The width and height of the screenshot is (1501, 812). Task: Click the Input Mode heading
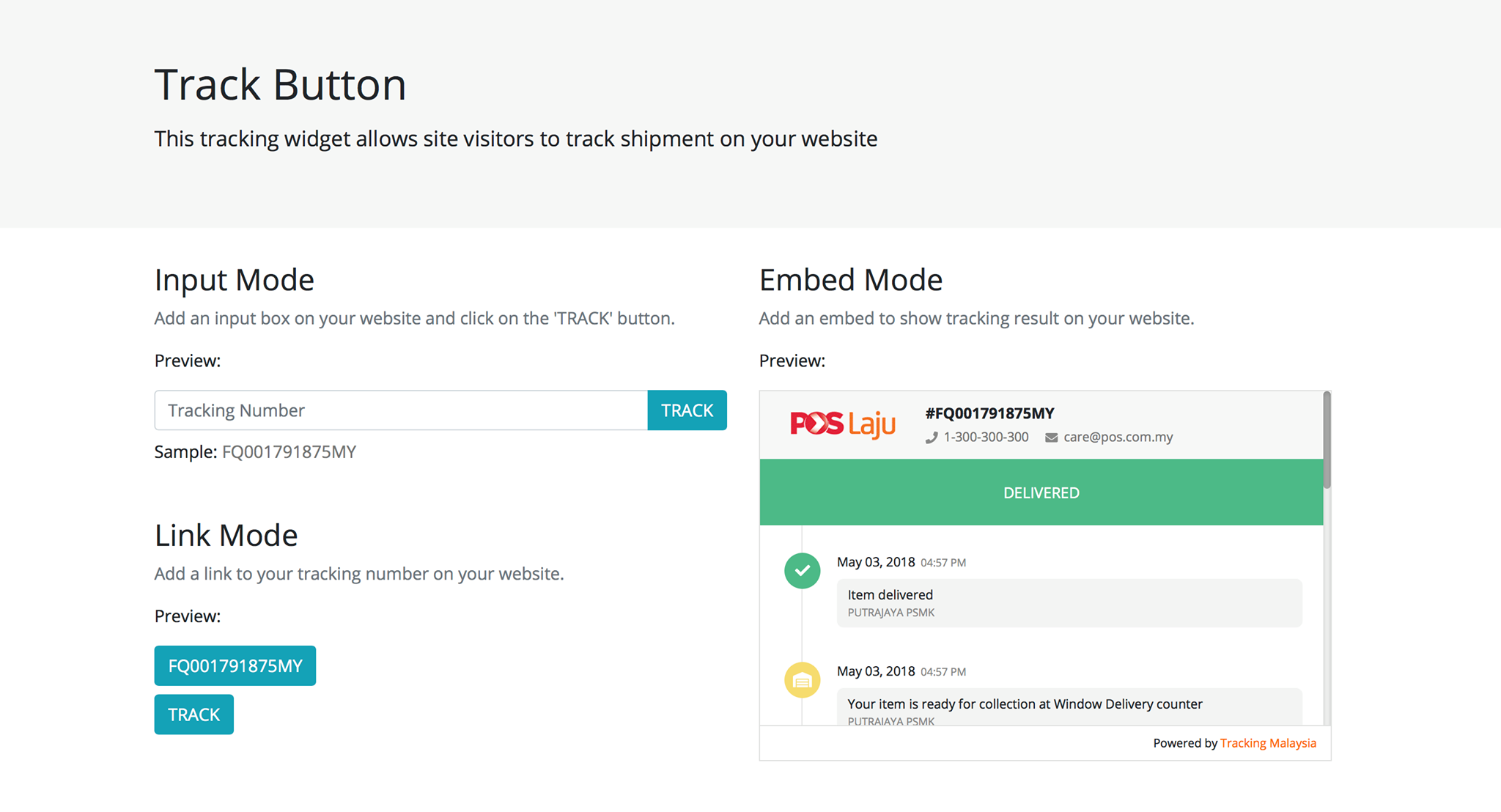[235, 280]
